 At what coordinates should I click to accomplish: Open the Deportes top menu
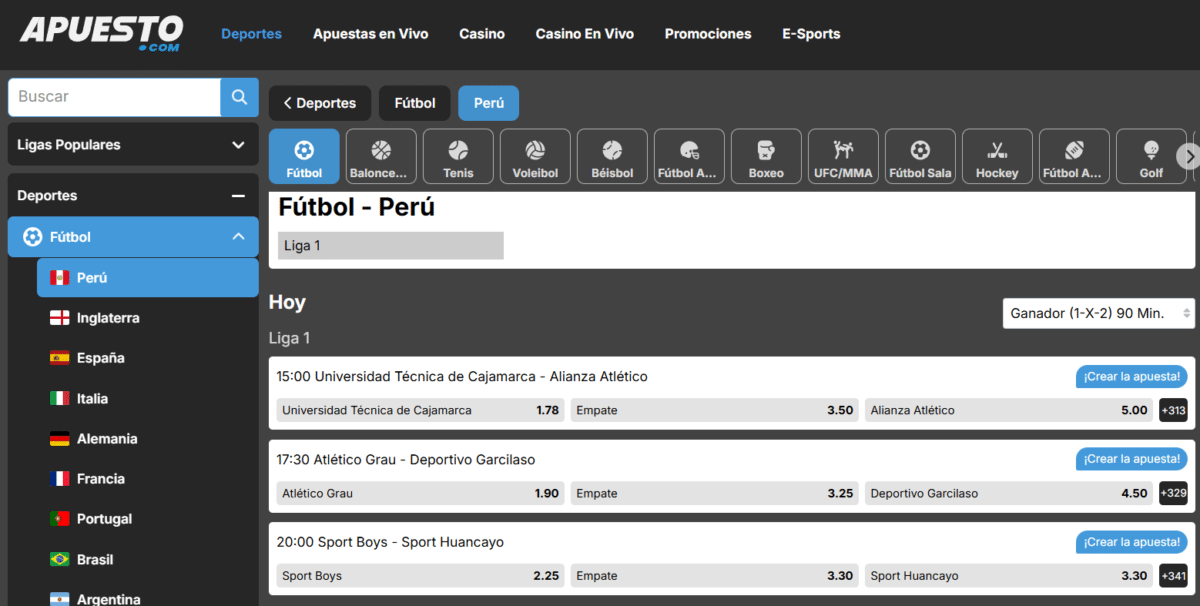coord(251,34)
